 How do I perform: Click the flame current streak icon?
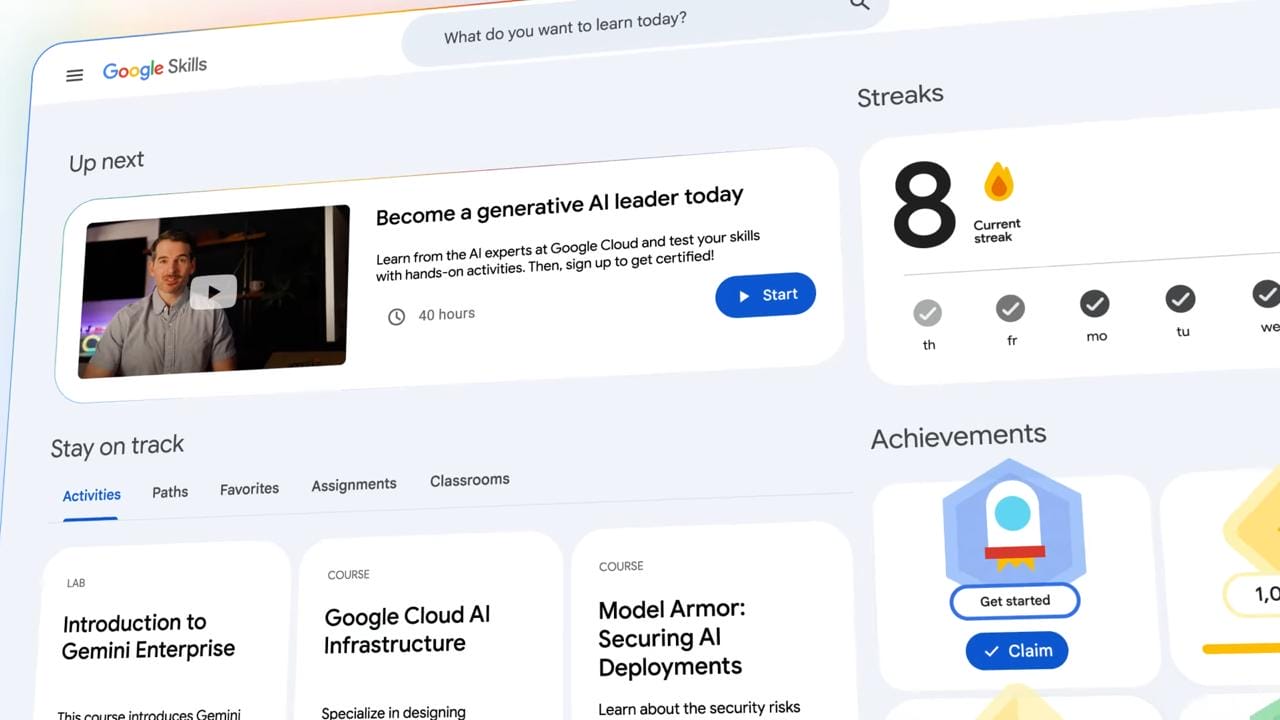click(998, 182)
